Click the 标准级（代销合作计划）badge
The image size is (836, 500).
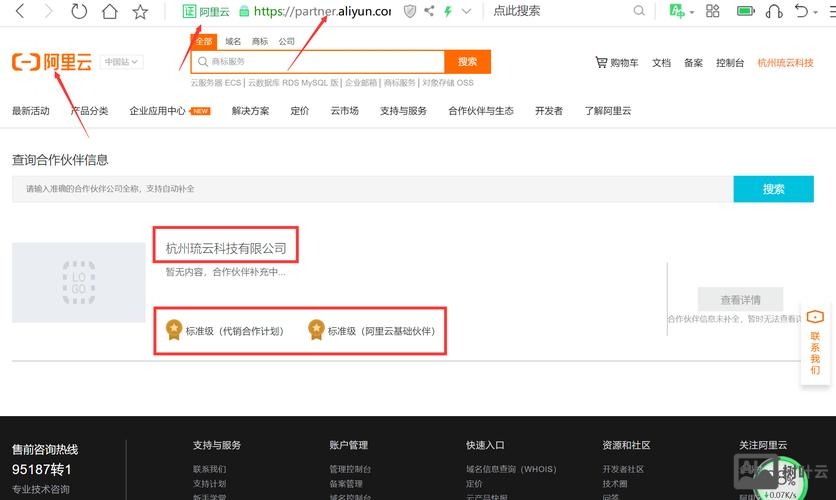click(225, 330)
